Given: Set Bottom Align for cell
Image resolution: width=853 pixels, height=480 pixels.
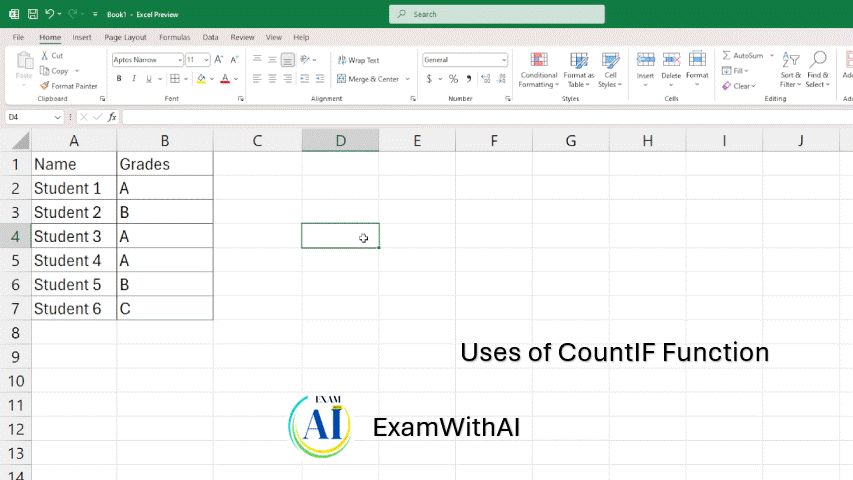Looking at the screenshot, I should pos(288,60).
